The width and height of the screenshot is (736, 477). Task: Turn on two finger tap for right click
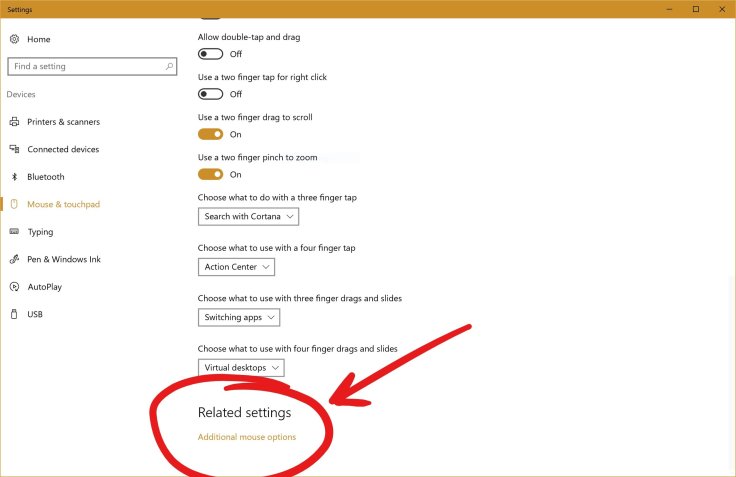[x=210, y=94]
